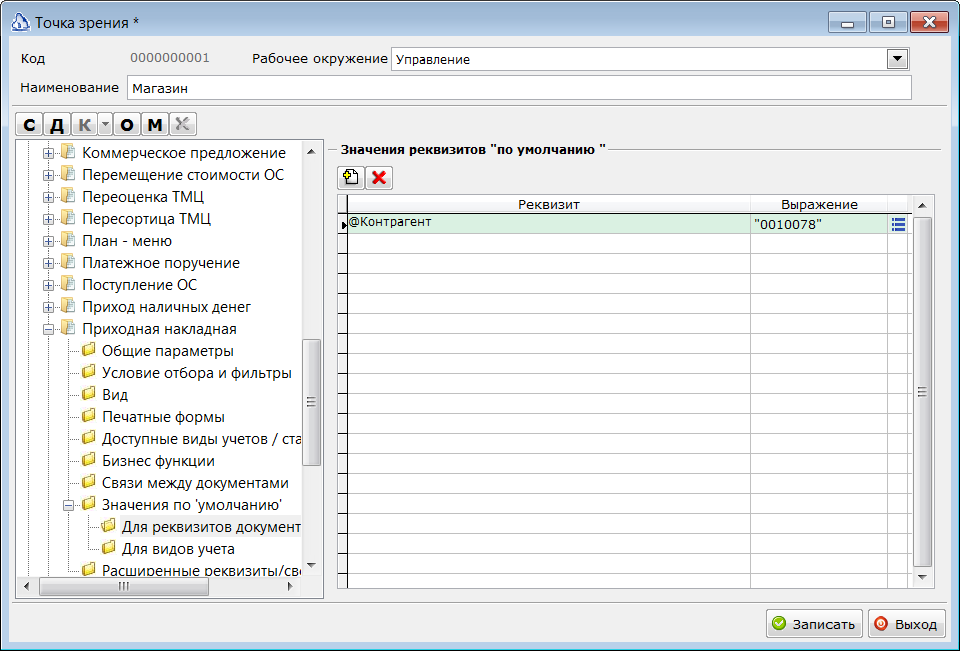Image resolution: width=960 pixels, height=651 pixels.
Task: Click the tree horizontal scrollbar thumb
Action: coord(124,586)
